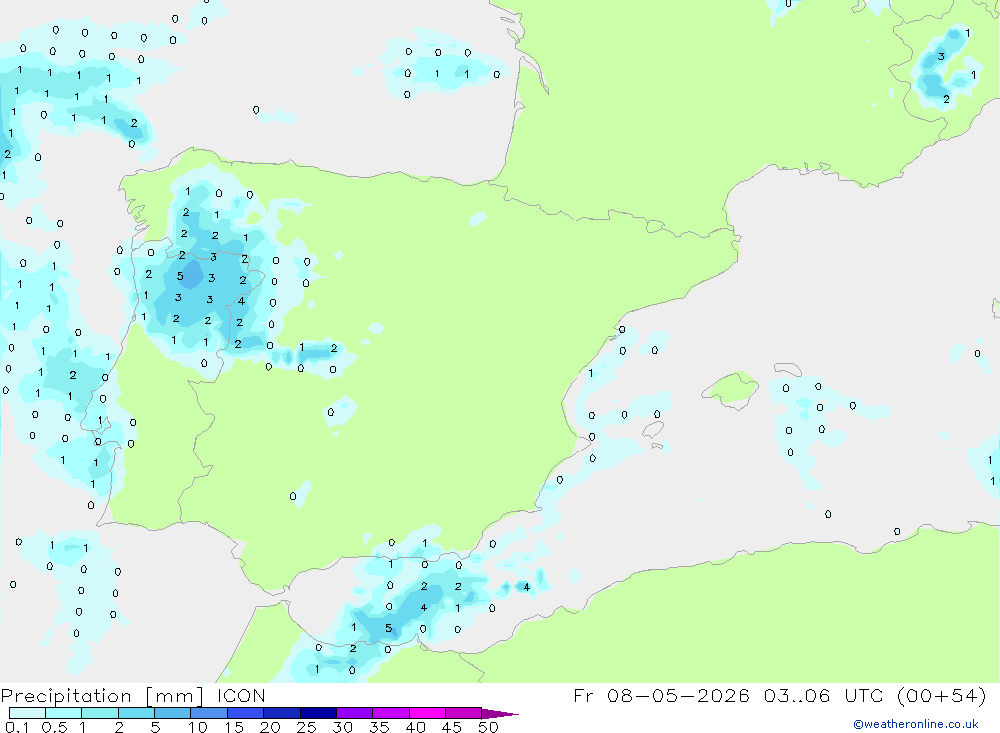Click the weatheronline.co.uk copyright link

coord(916,724)
